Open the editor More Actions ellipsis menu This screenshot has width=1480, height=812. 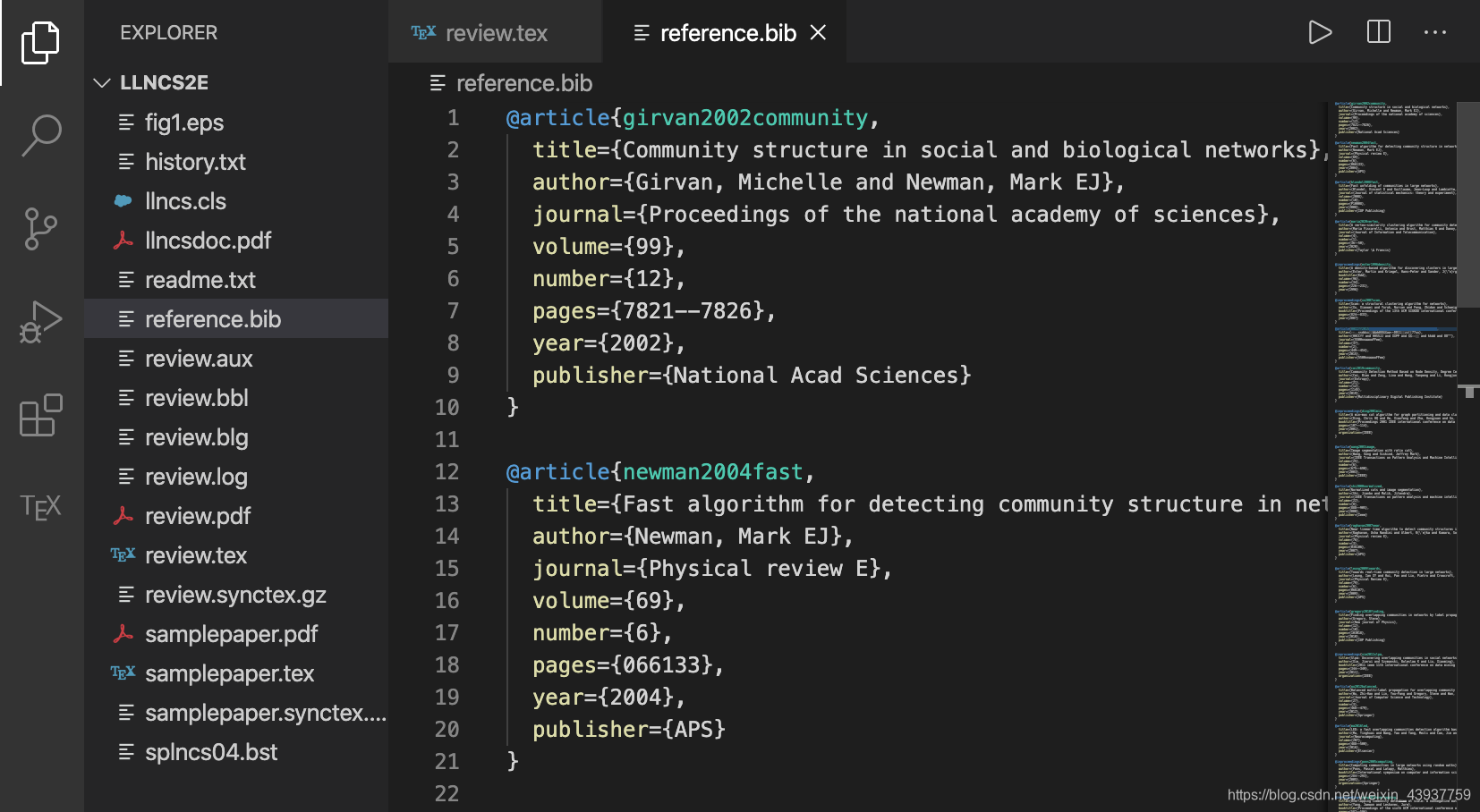pyautogui.click(x=1434, y=33)
